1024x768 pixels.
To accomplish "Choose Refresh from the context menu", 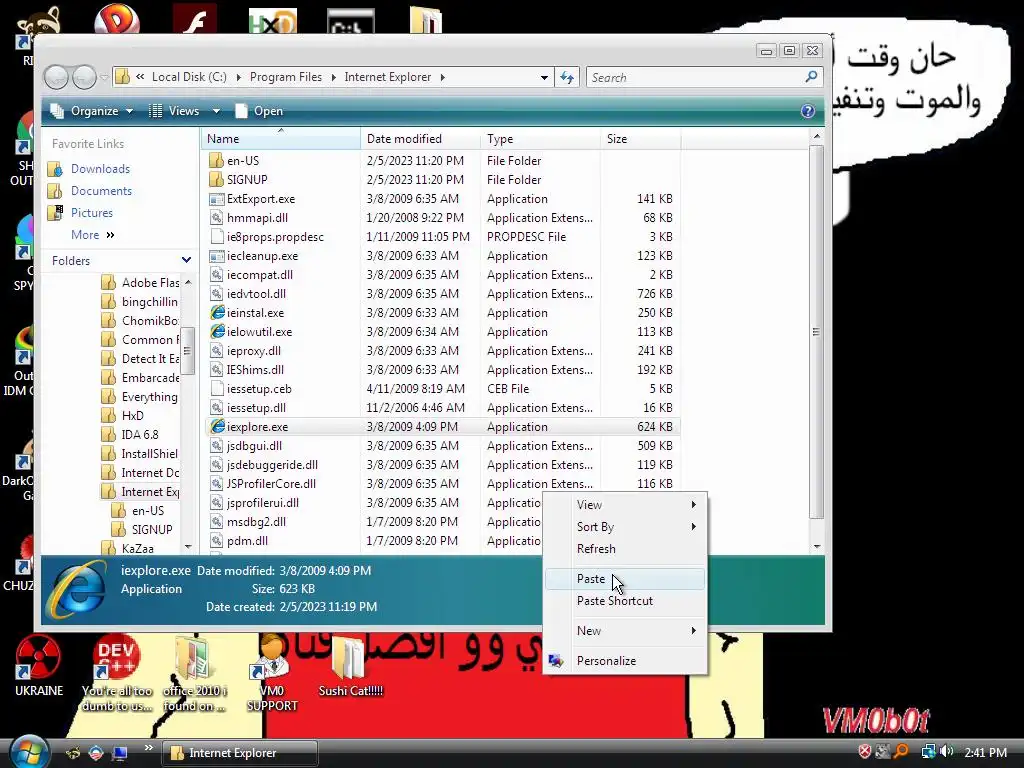I will coord(625,549).
